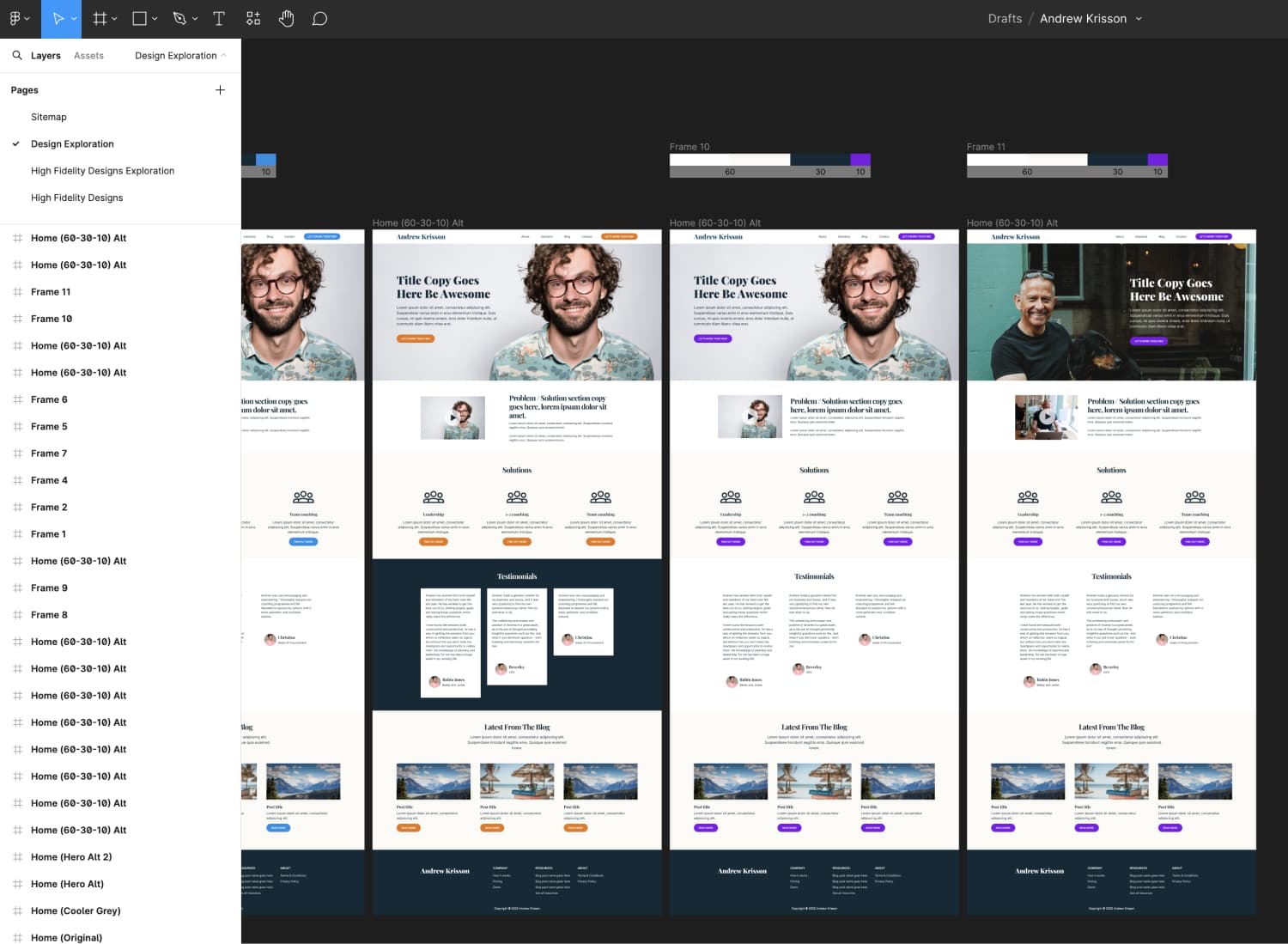Switch to the Assets tab

point(88,55)
